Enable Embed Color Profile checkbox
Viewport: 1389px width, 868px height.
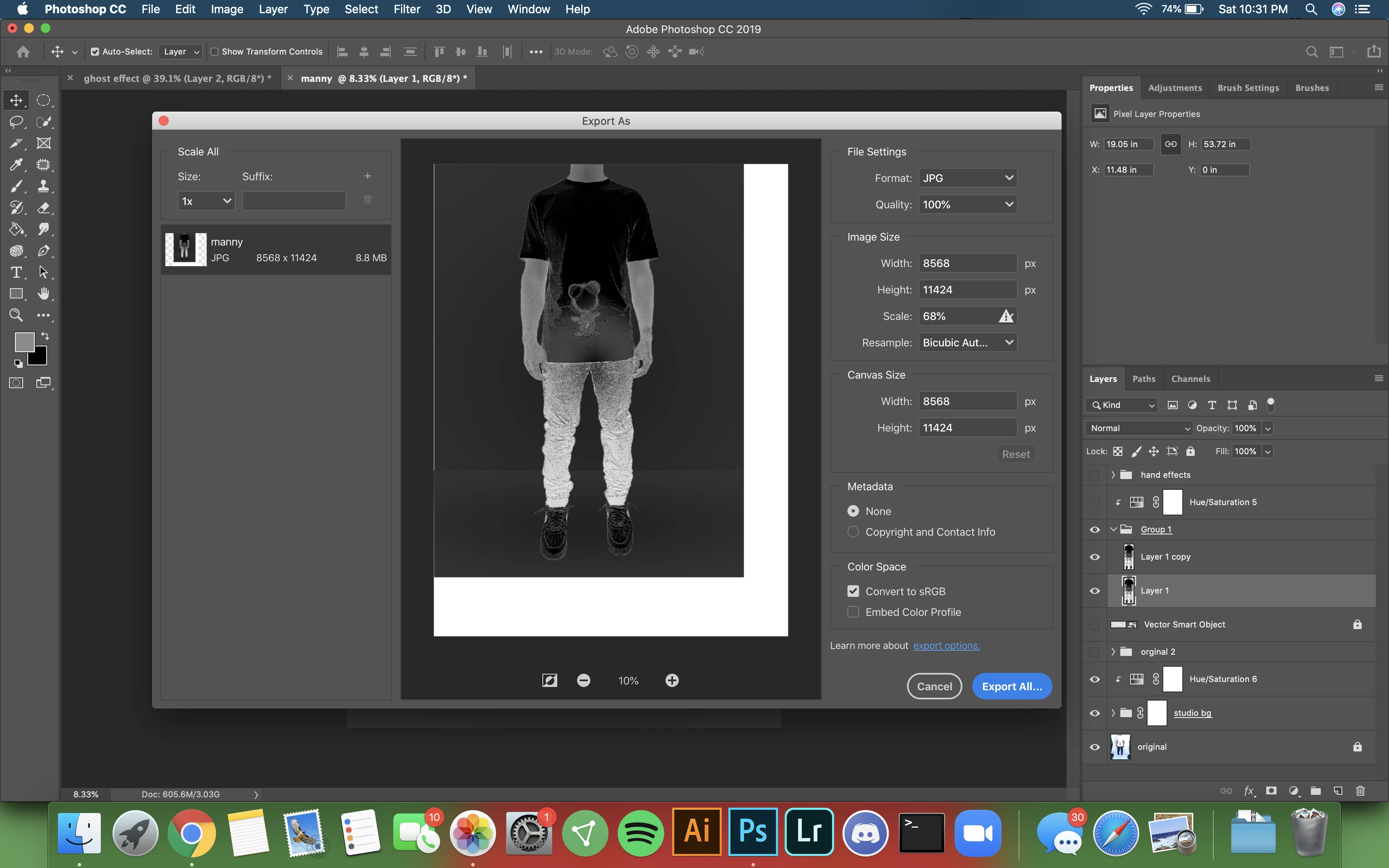pyautogui.click(x=854, y=612)
